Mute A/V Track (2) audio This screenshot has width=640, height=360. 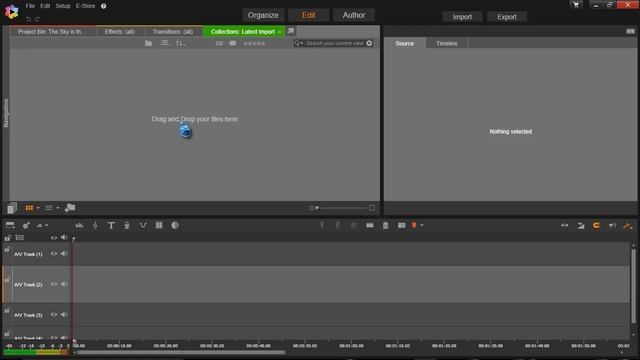pos(64,284)
